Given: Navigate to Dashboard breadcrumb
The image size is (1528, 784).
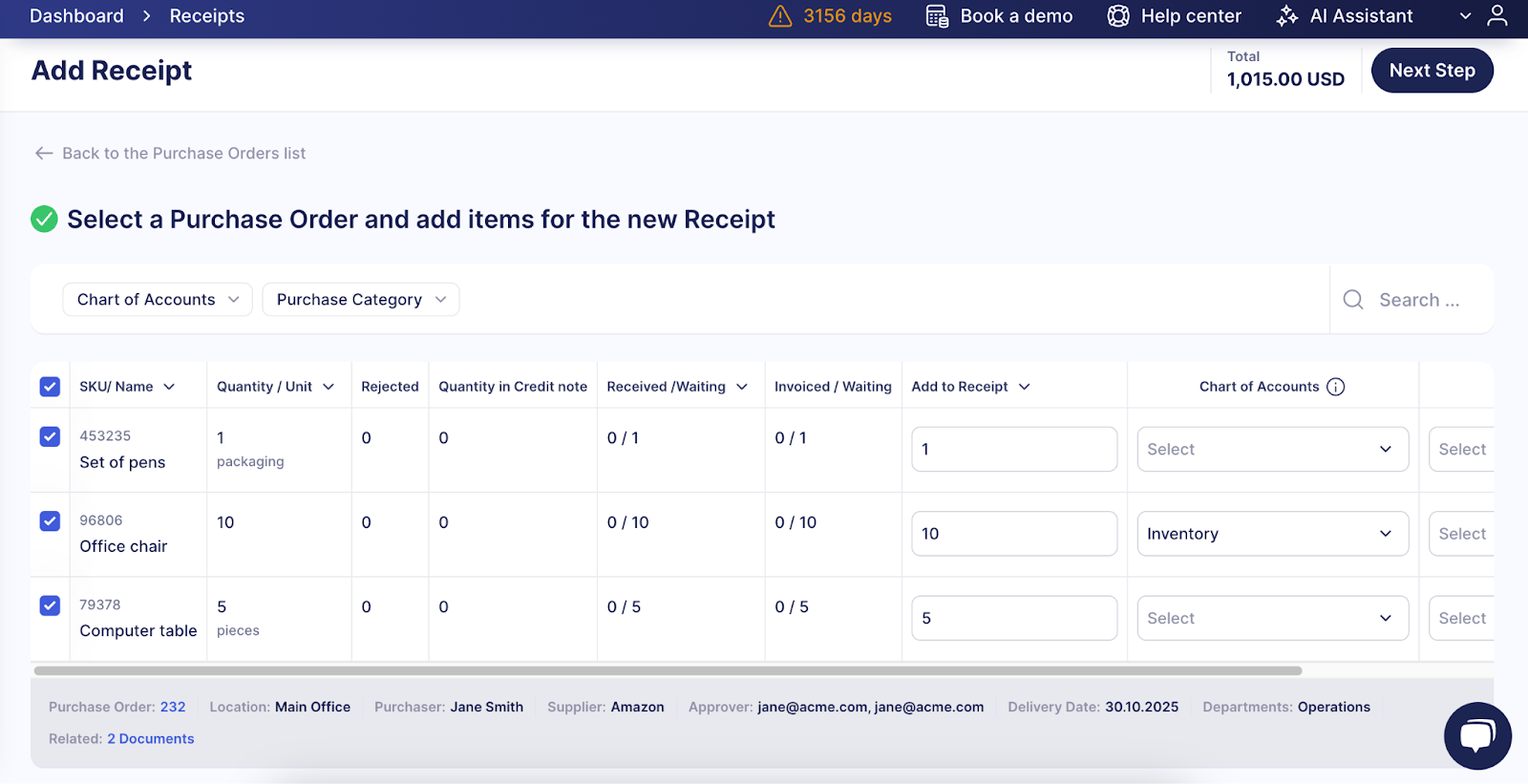Looking at the screenshot, I should [x=76, y=16].
